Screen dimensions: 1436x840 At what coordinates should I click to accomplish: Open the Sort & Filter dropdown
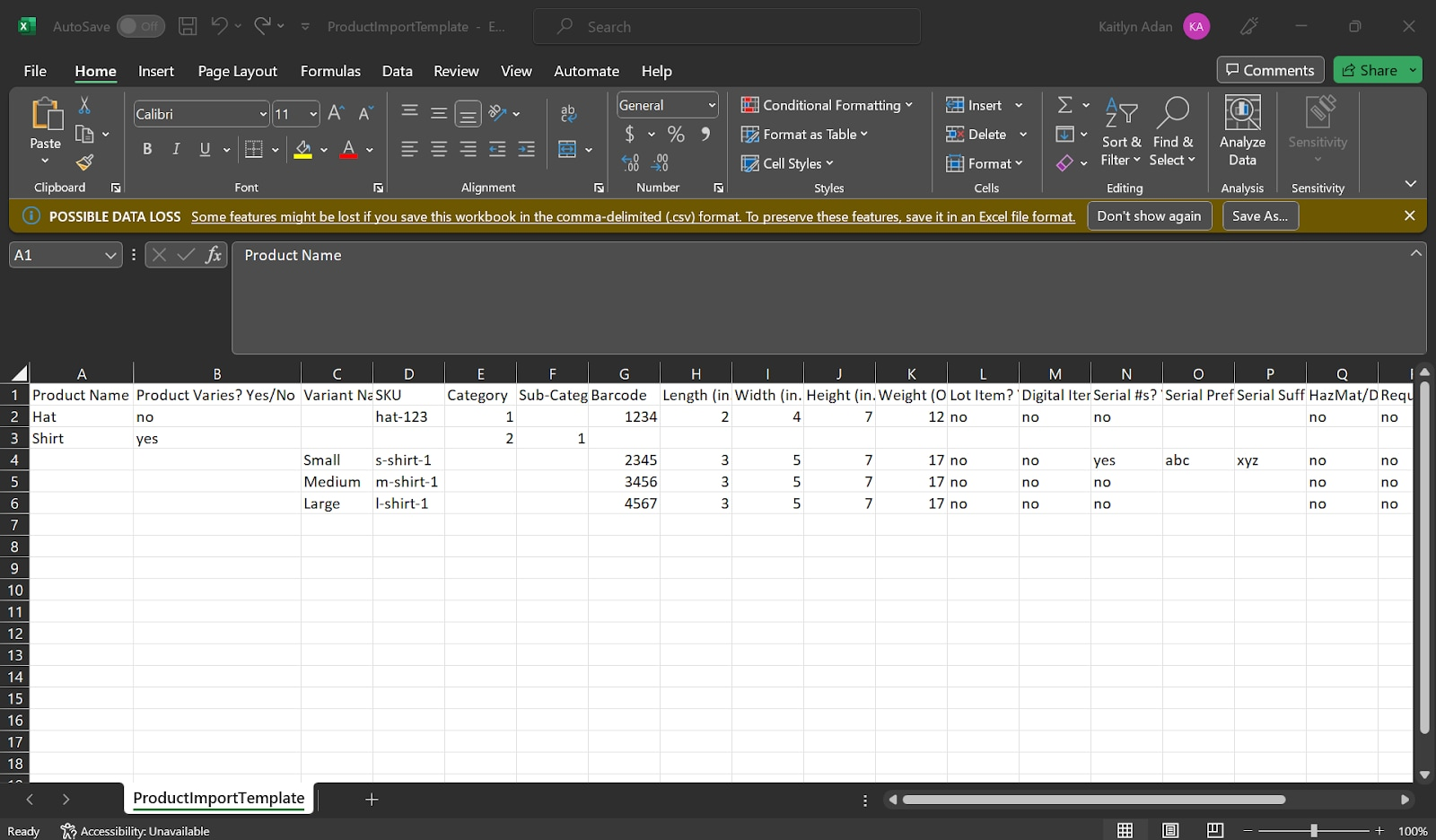click(1120, 135)
